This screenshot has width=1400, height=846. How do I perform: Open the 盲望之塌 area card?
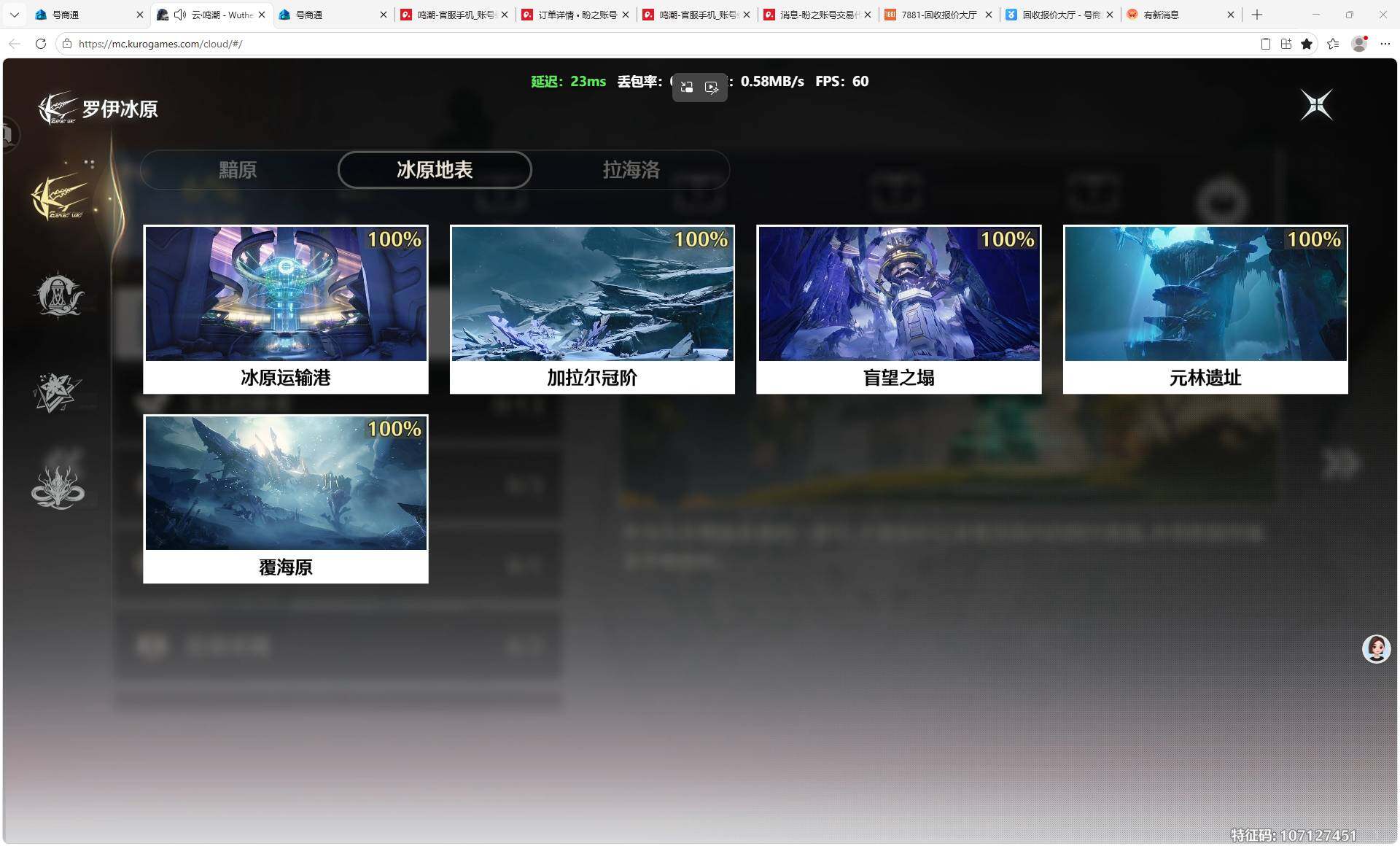pyautogui.click(x=899, y=309)
